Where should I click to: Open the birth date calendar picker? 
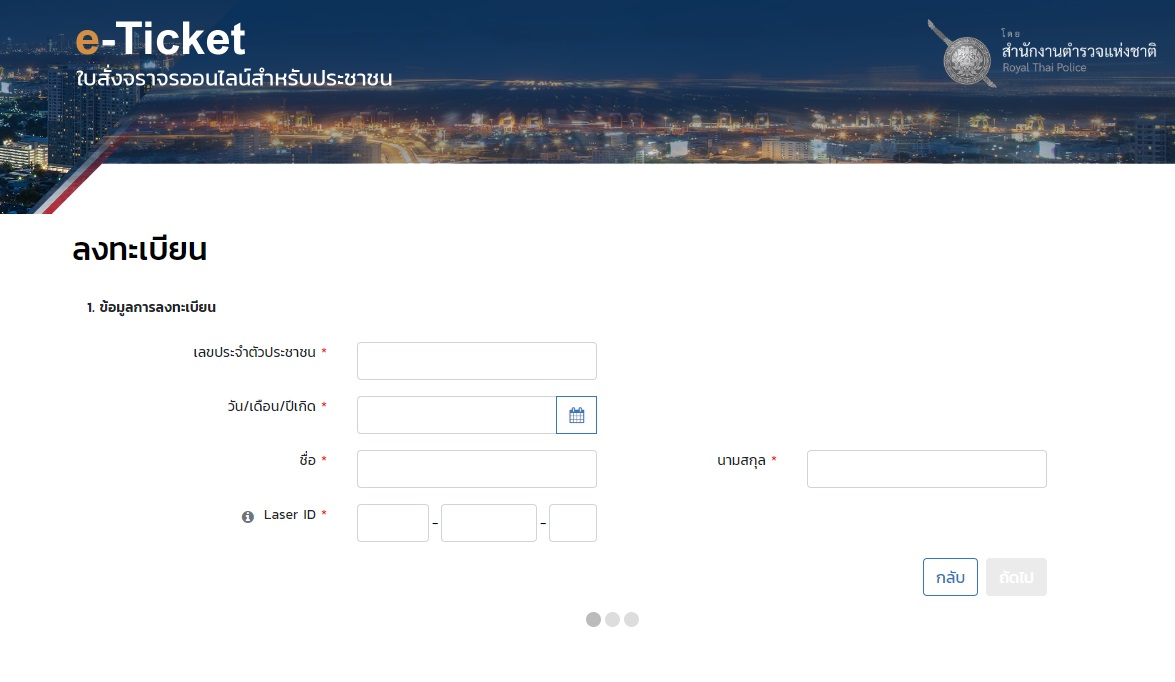point(576,415)
